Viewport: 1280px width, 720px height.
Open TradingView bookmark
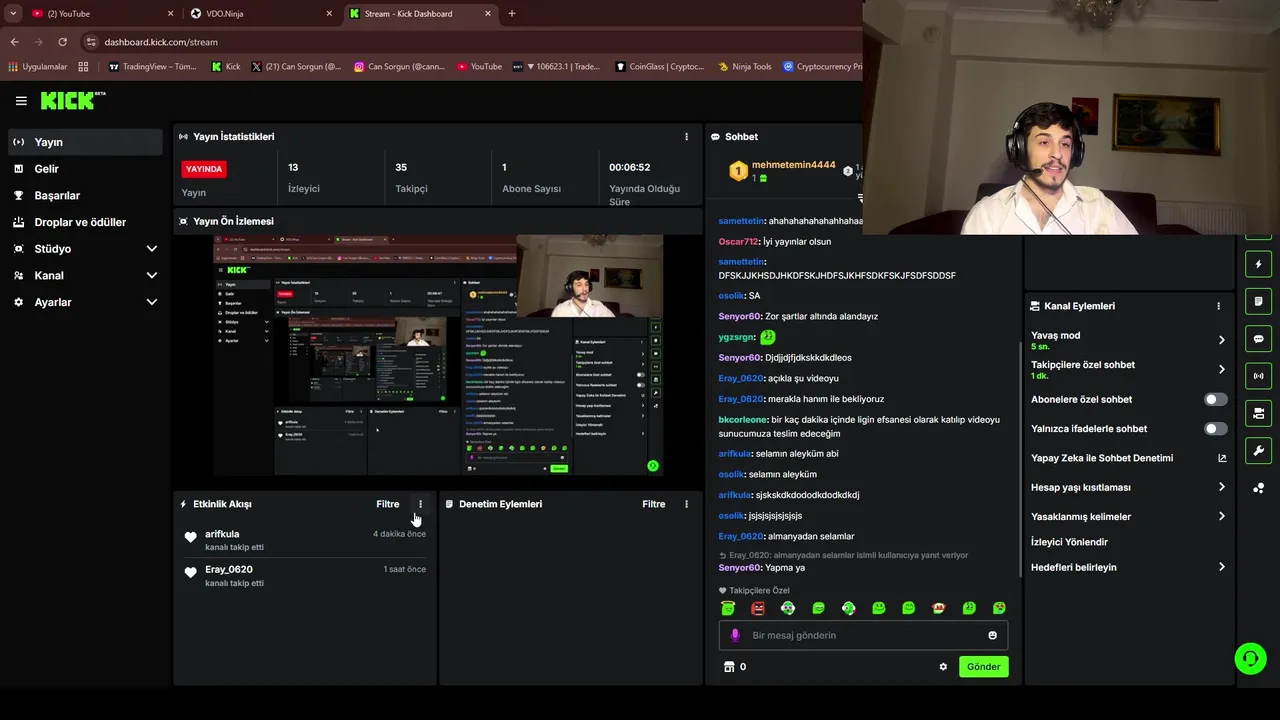pyautogui.click(x=152, y=67)
